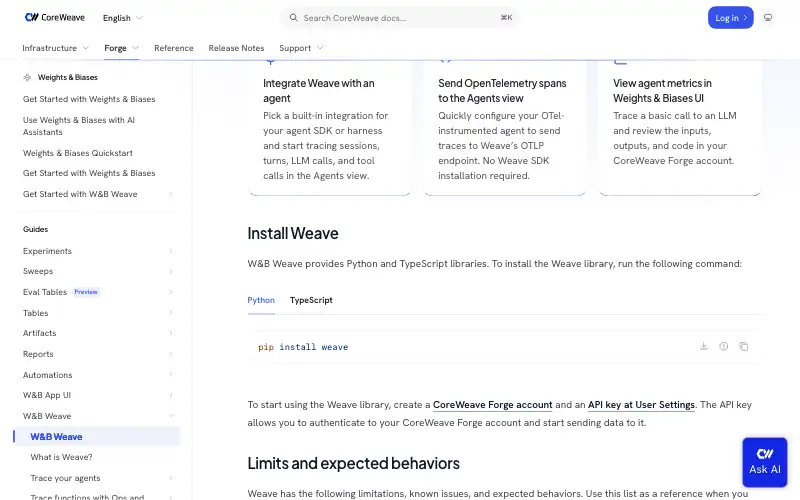The height and width of the screenshot is (500, 800).
Task: Open Weights & Biases Quickstart page
Action: [x=78, y=153]
